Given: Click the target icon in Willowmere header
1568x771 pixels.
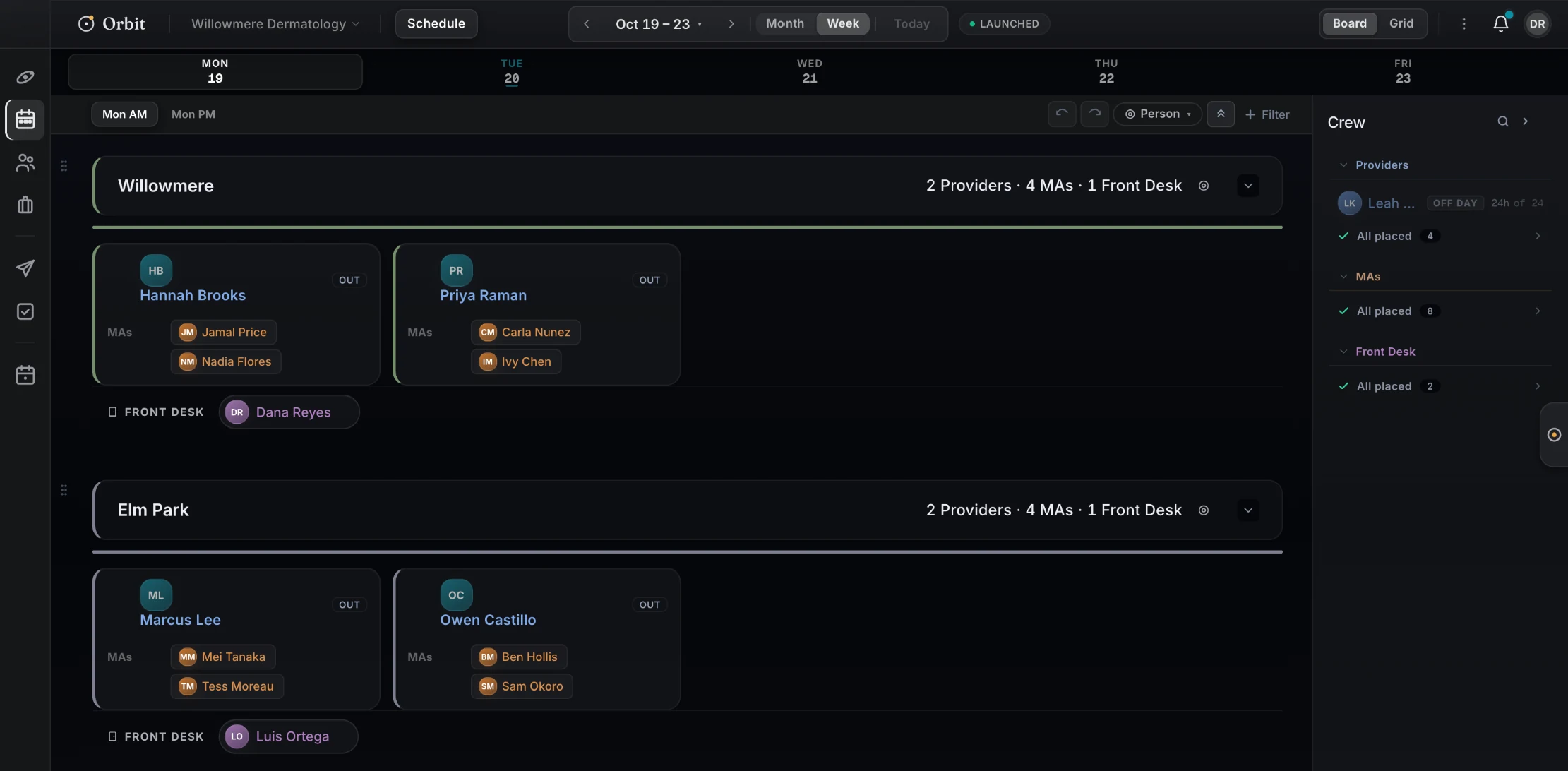Looking at the screenshot, I should click(1204, 186).
